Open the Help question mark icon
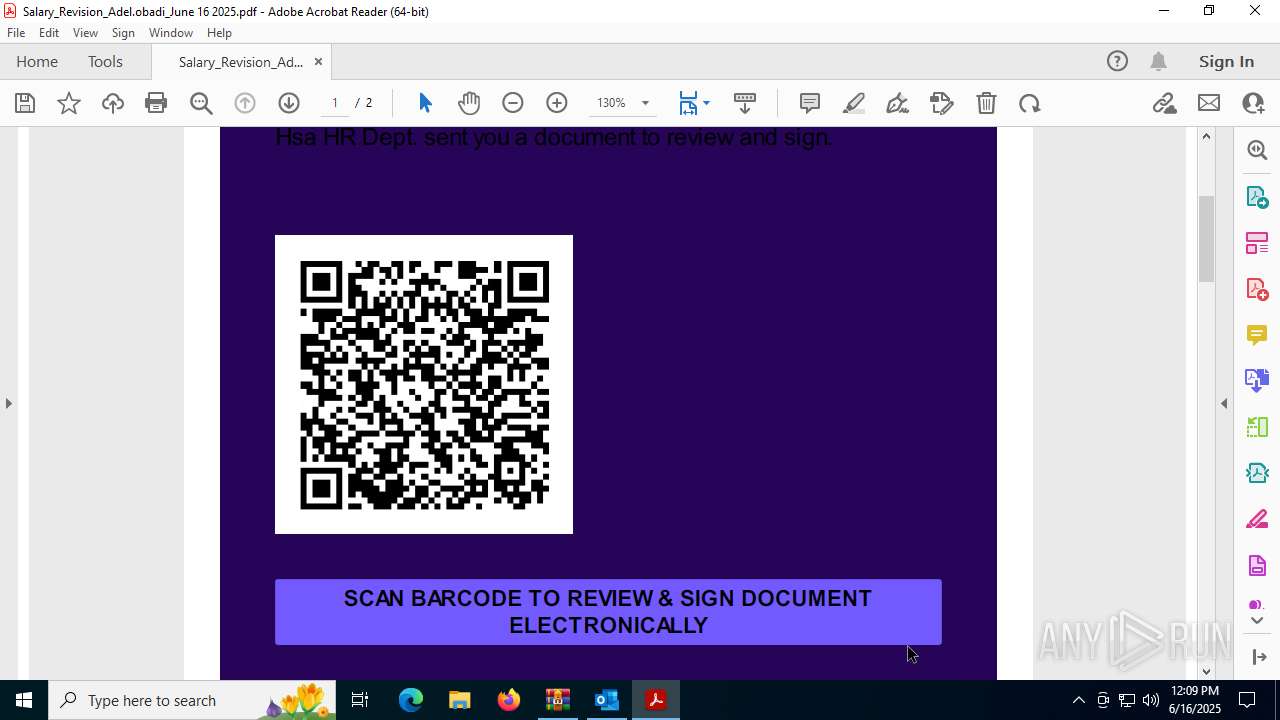This screenshot has height=720, width=1280. pos(1117,61)
